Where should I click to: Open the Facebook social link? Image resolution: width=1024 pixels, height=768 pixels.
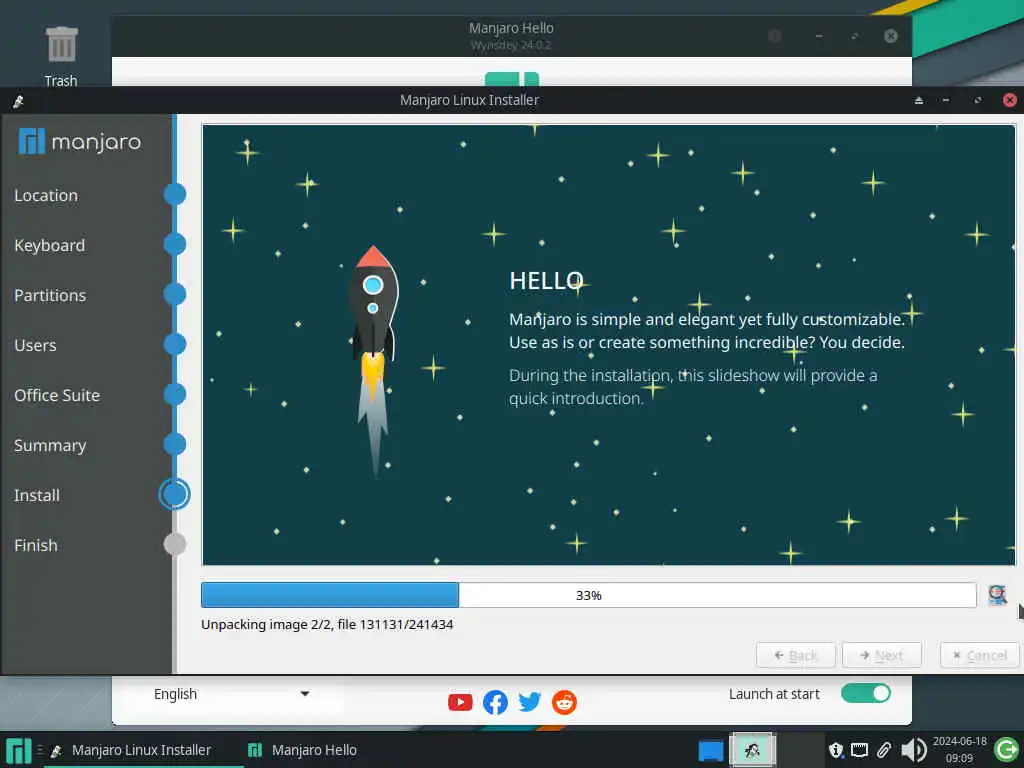click(x=495, y=702)
